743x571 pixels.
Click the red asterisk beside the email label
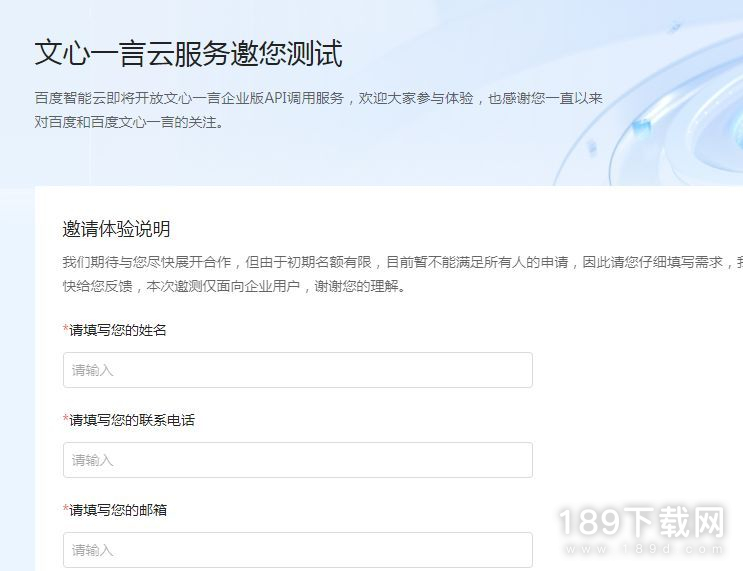pos(65,508)
